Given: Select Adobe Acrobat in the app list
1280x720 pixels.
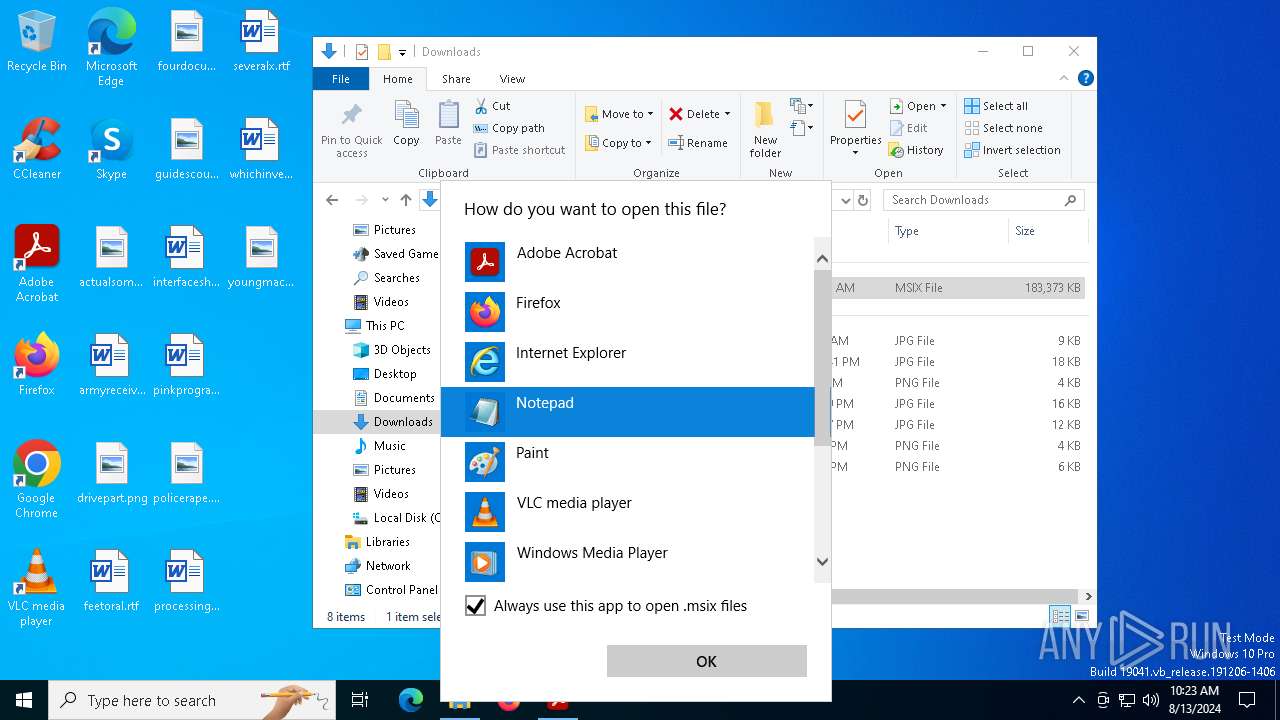Looking at the screenshot, I should click(x=628, y=262).
